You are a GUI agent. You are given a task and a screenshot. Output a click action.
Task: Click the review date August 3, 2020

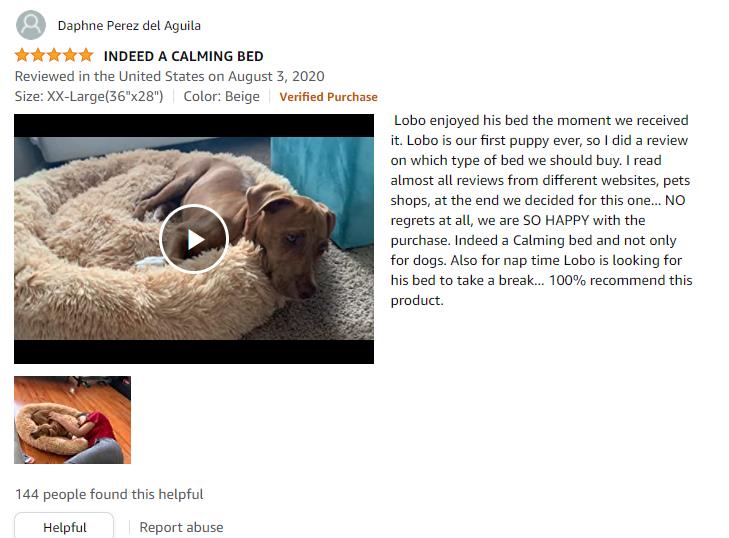click(276, 76)
